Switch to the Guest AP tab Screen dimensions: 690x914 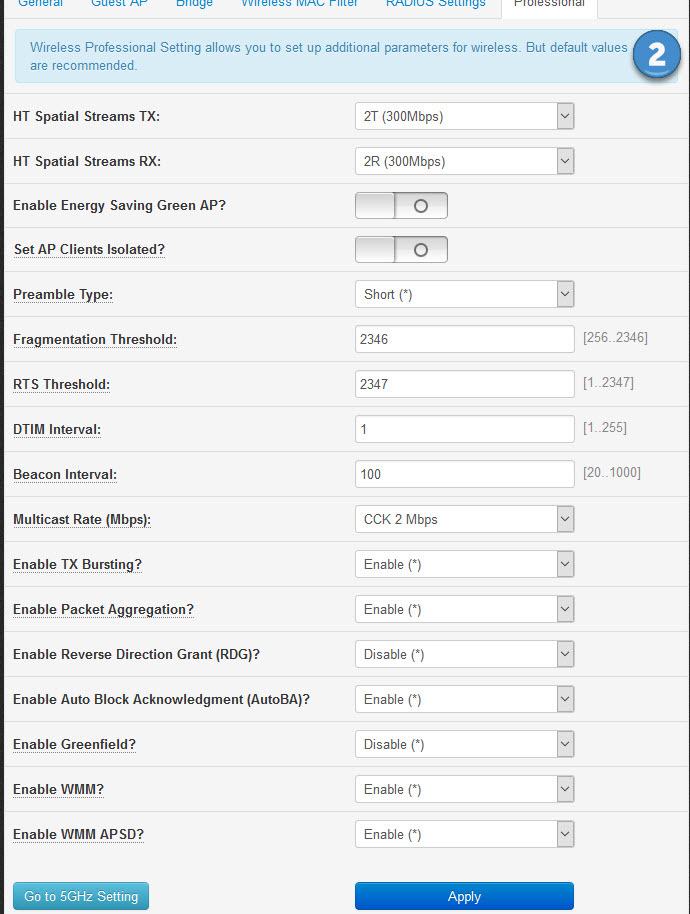click(x=119, y=4)
